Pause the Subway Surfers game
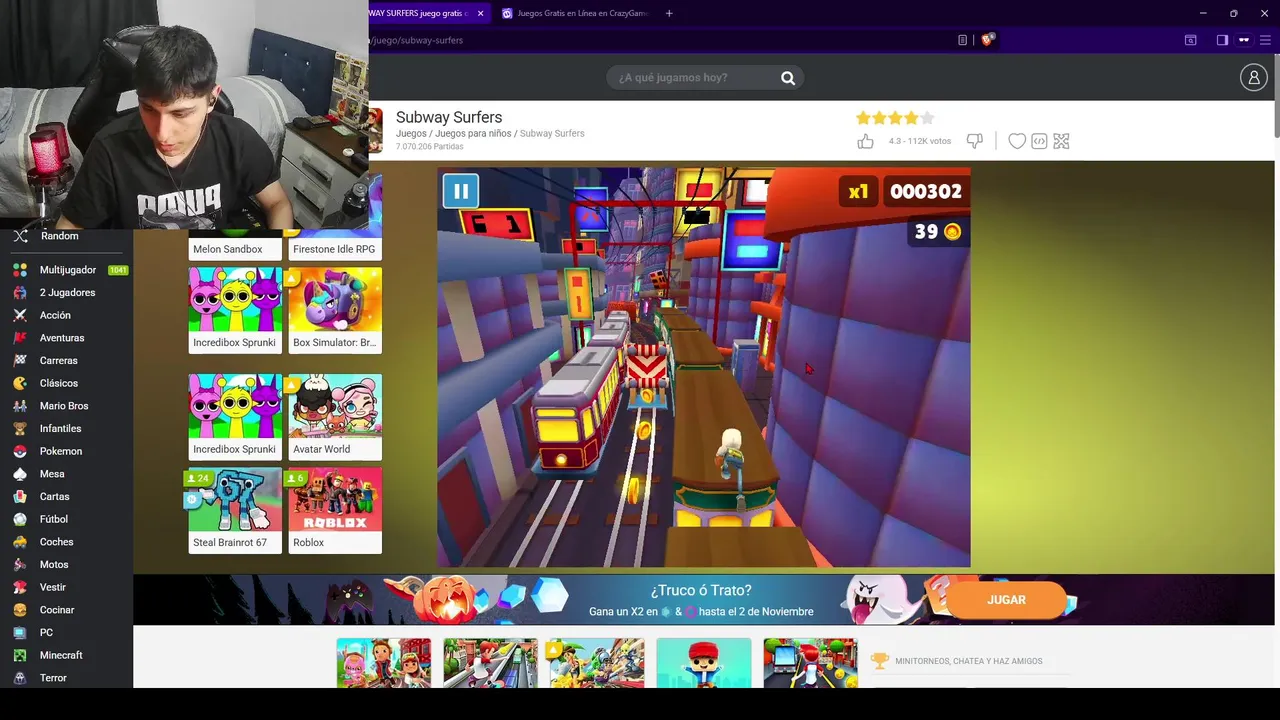 (x=461, y=190)
